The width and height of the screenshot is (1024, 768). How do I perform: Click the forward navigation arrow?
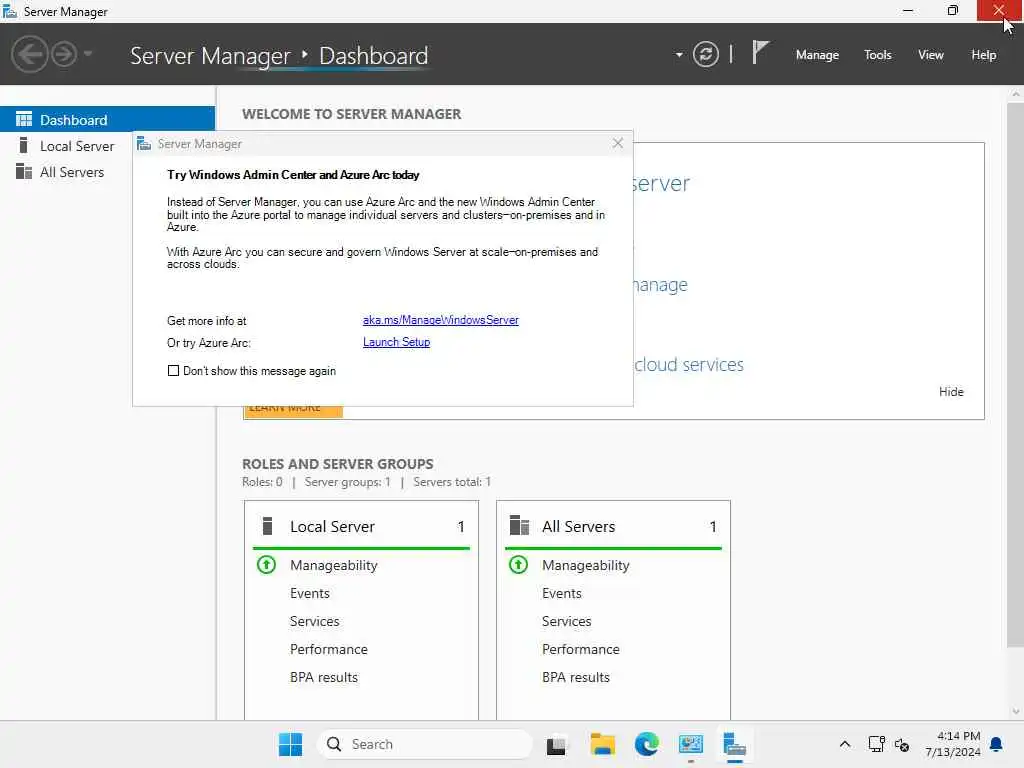pos(64,54)
